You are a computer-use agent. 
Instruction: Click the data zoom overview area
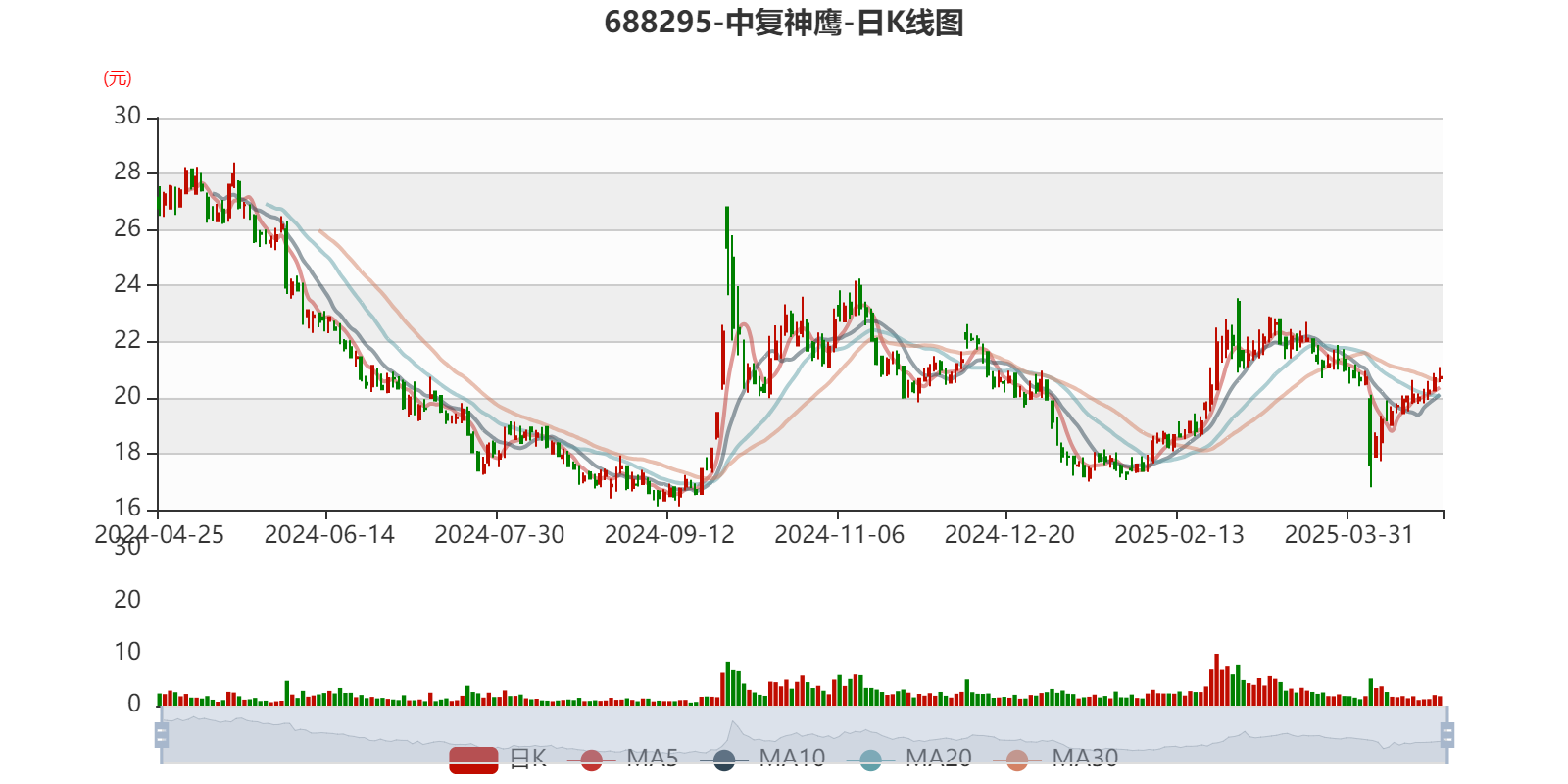coord(804,735)
